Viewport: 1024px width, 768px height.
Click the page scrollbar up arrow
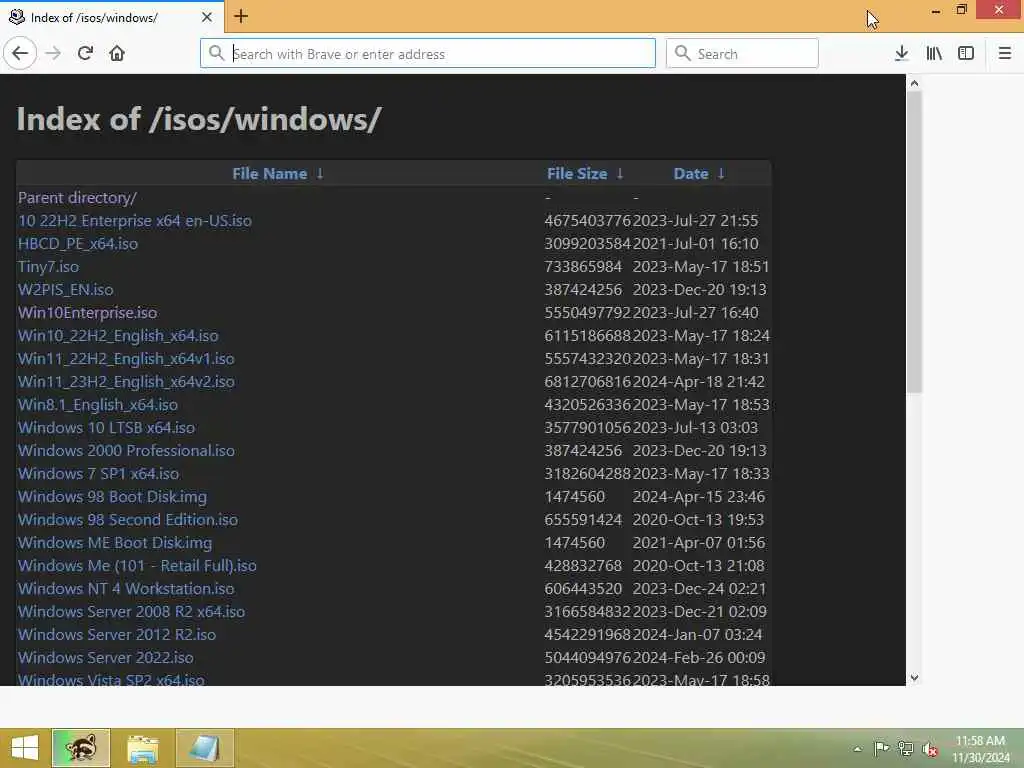[x=914, y=83]
